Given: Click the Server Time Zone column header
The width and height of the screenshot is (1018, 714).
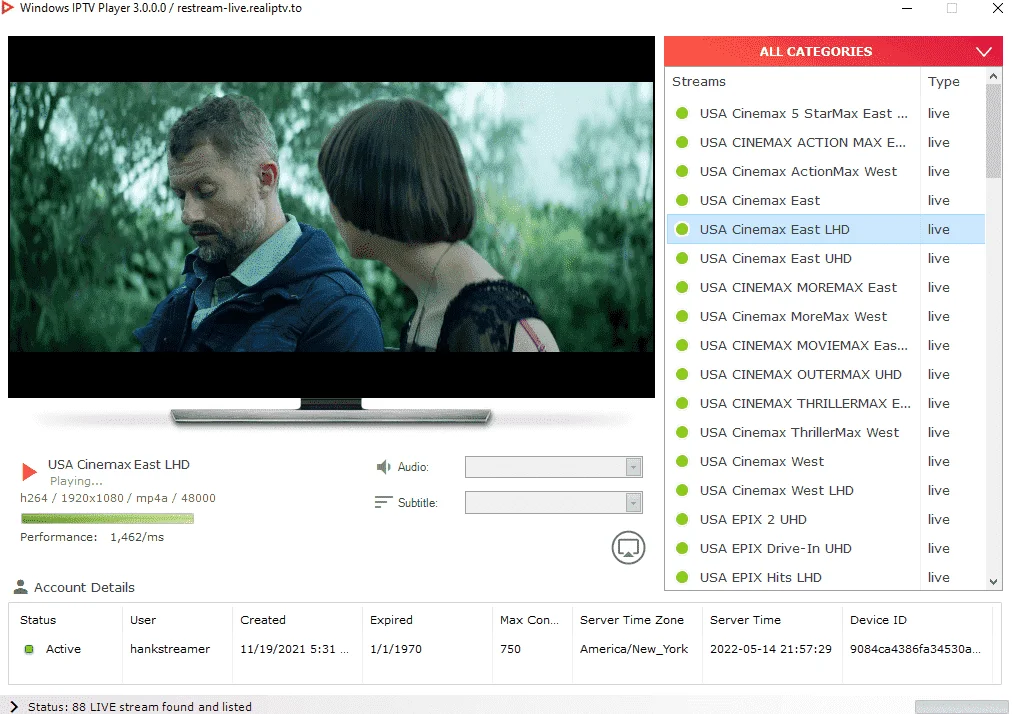Looking at the screenshot, I should pyautogui.click(x=632, y=620).
